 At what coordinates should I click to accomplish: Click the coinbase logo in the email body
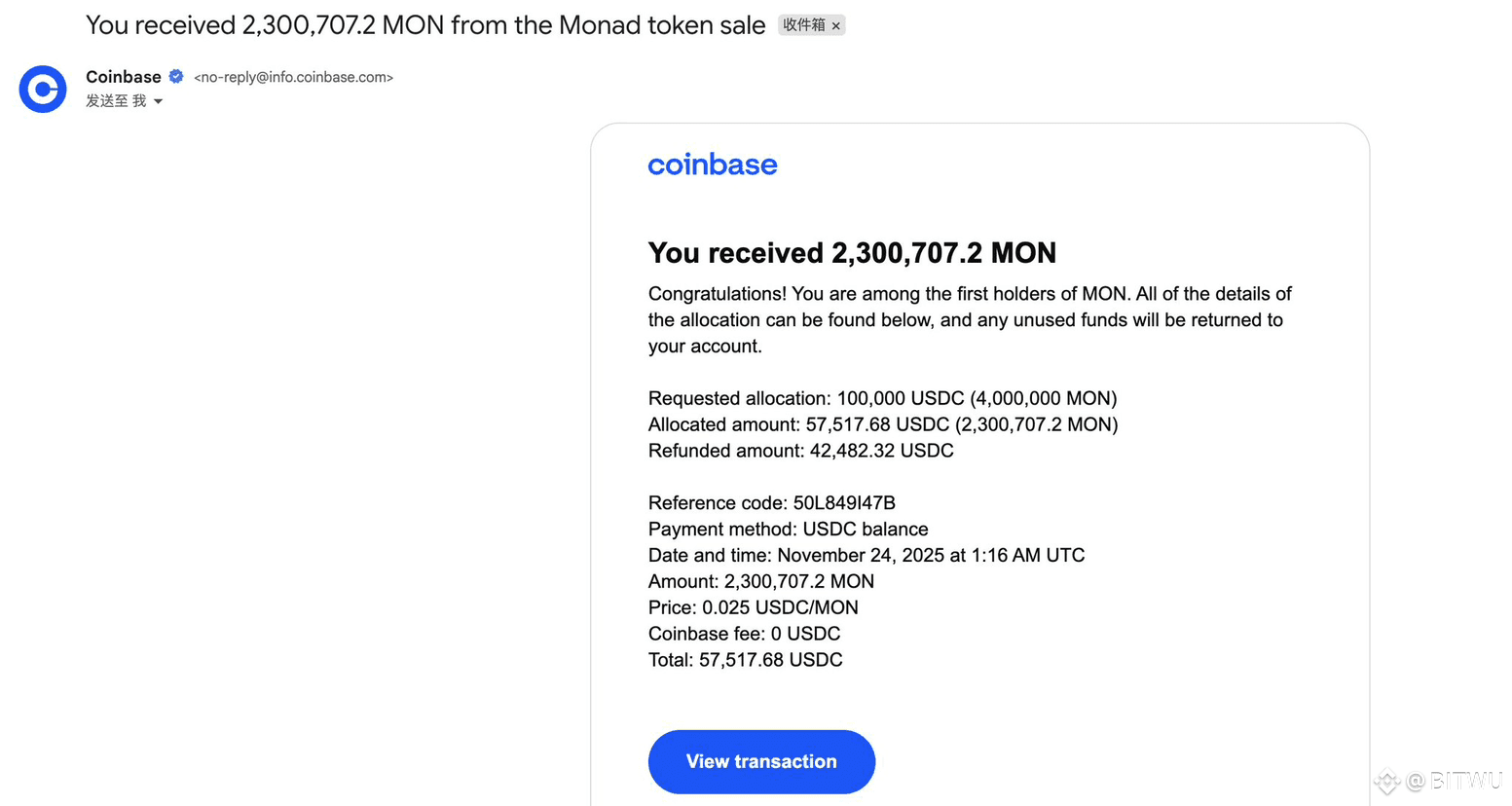[x=713, y=165]
